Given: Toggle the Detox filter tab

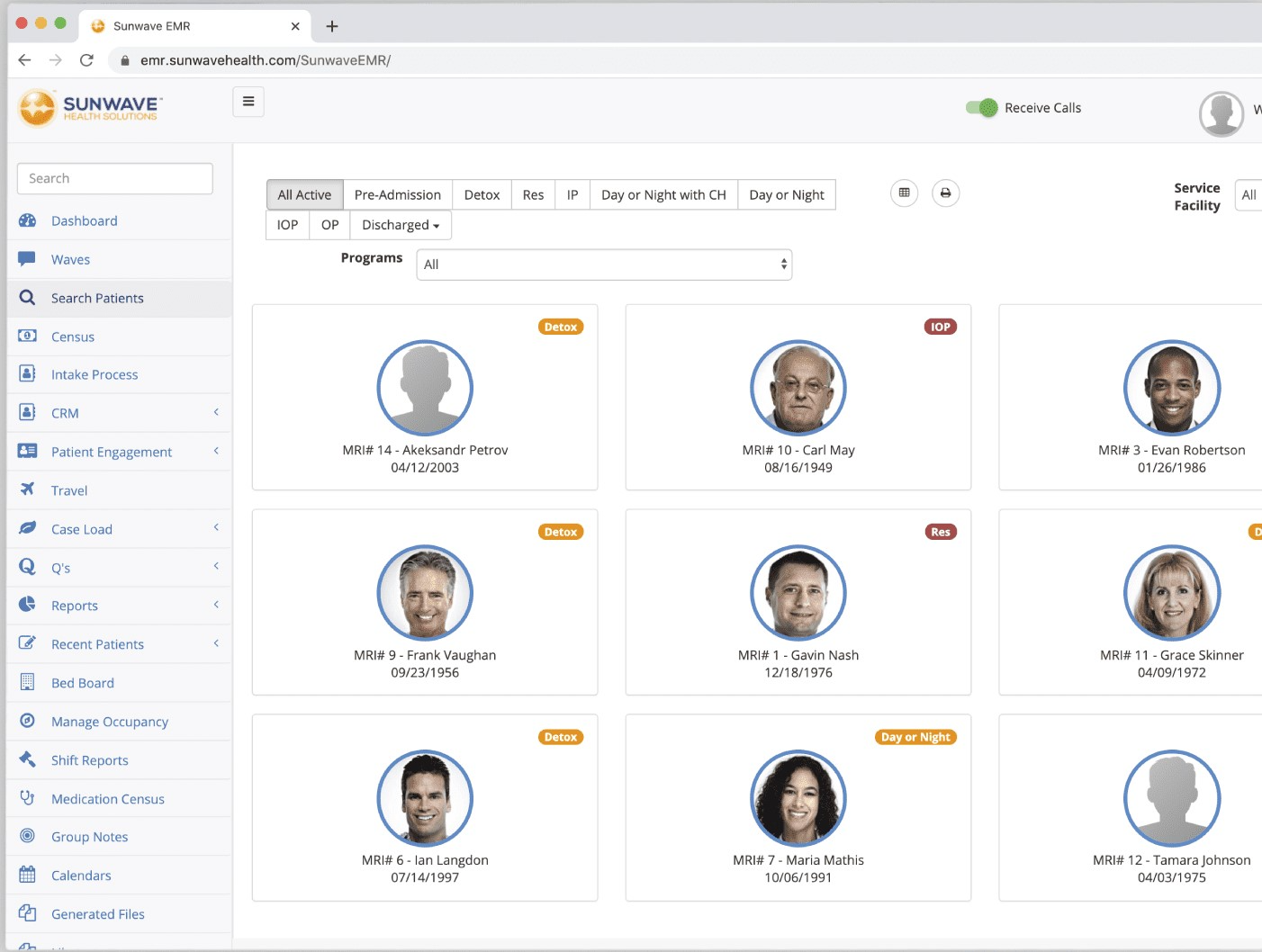Looking at the screenshot, I should point(482,194).
